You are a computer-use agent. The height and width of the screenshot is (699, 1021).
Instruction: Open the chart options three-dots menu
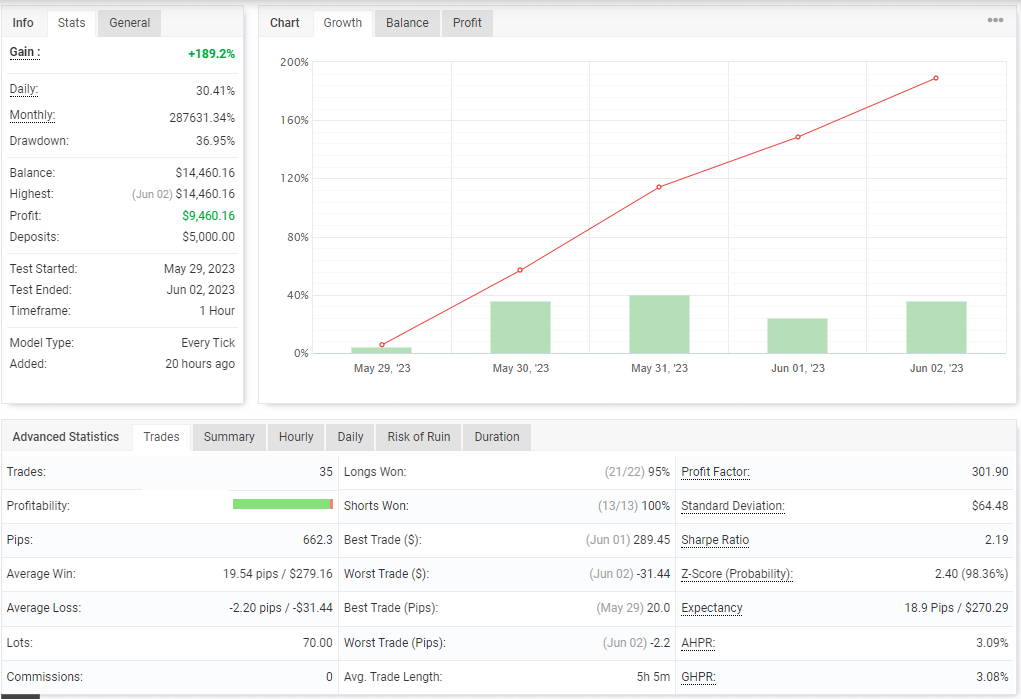995,20
